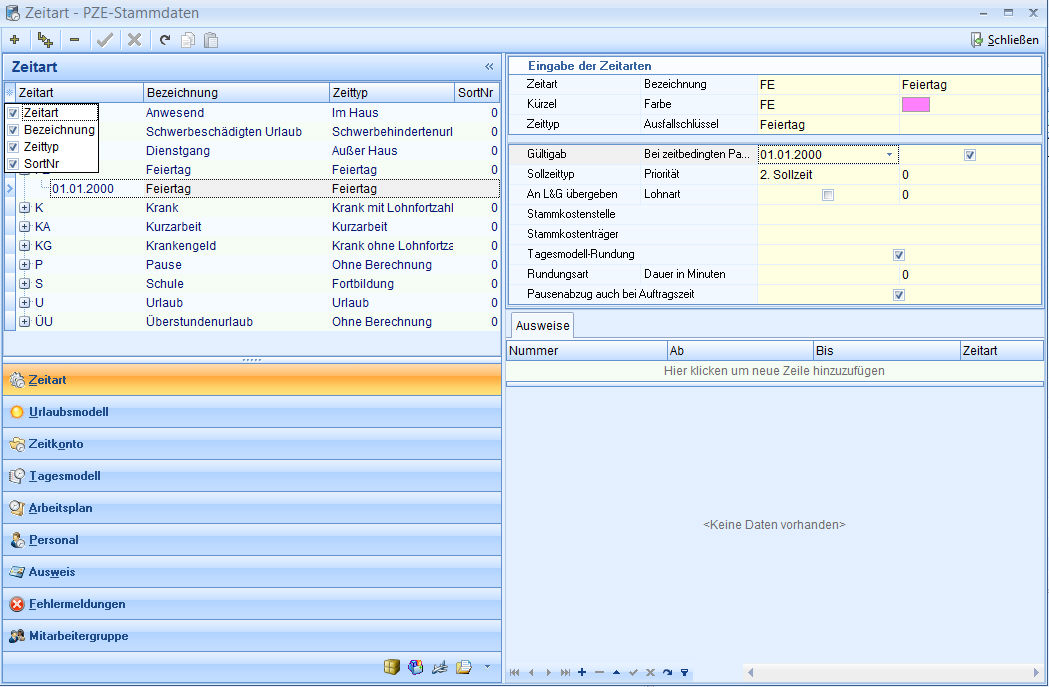Click the refresh arrow in toolbar
This screenshot has width=1049, height=687.
pyautogui.click(x=165, y=40)
